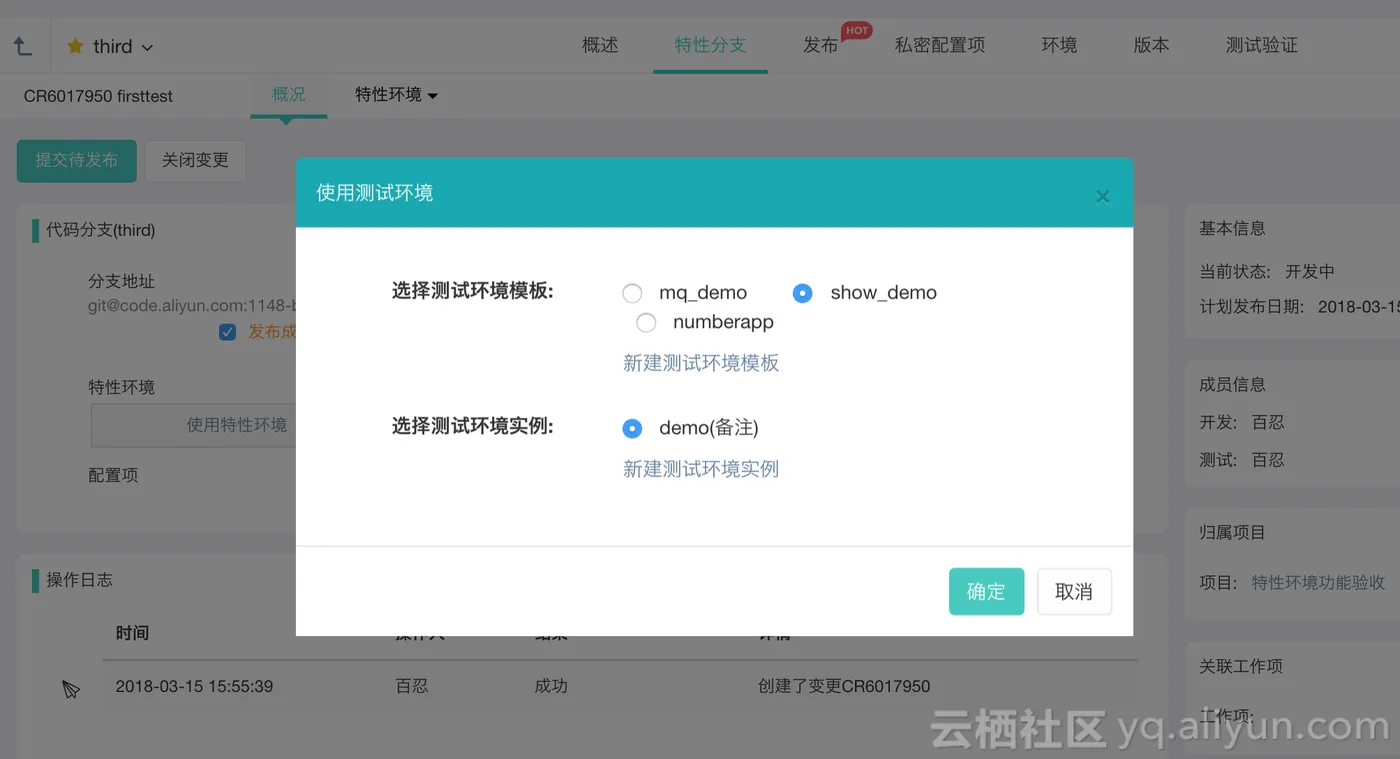Click the 开发 member 百忍
Viewport: 1400px width, 759px height.
[1268, 422]
